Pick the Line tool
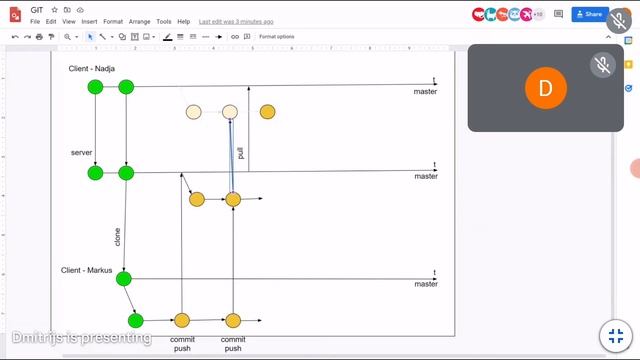The image size is (640, 360). pos(103,37)
